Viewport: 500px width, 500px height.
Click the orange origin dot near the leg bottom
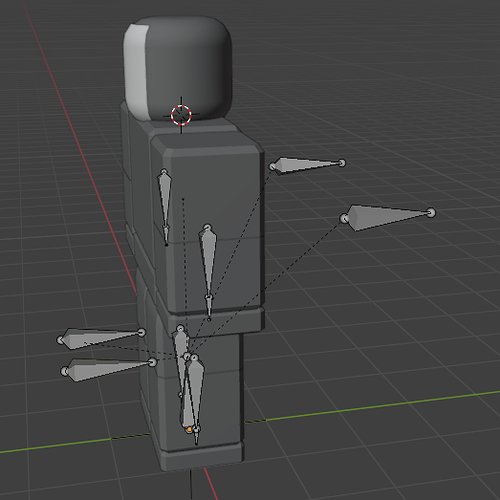pos(189,429)
